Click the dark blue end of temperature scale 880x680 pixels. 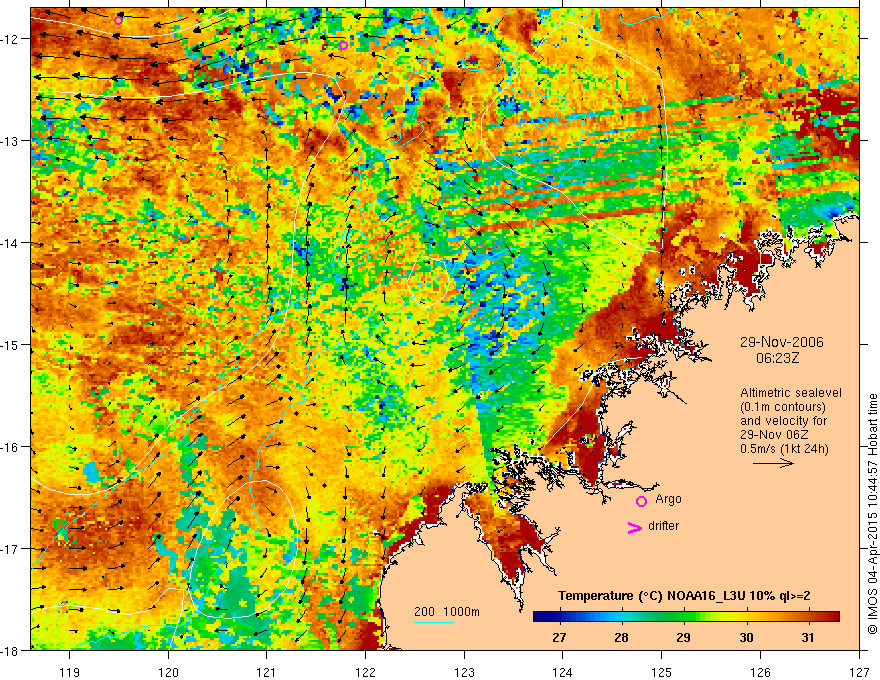(538, 617)
